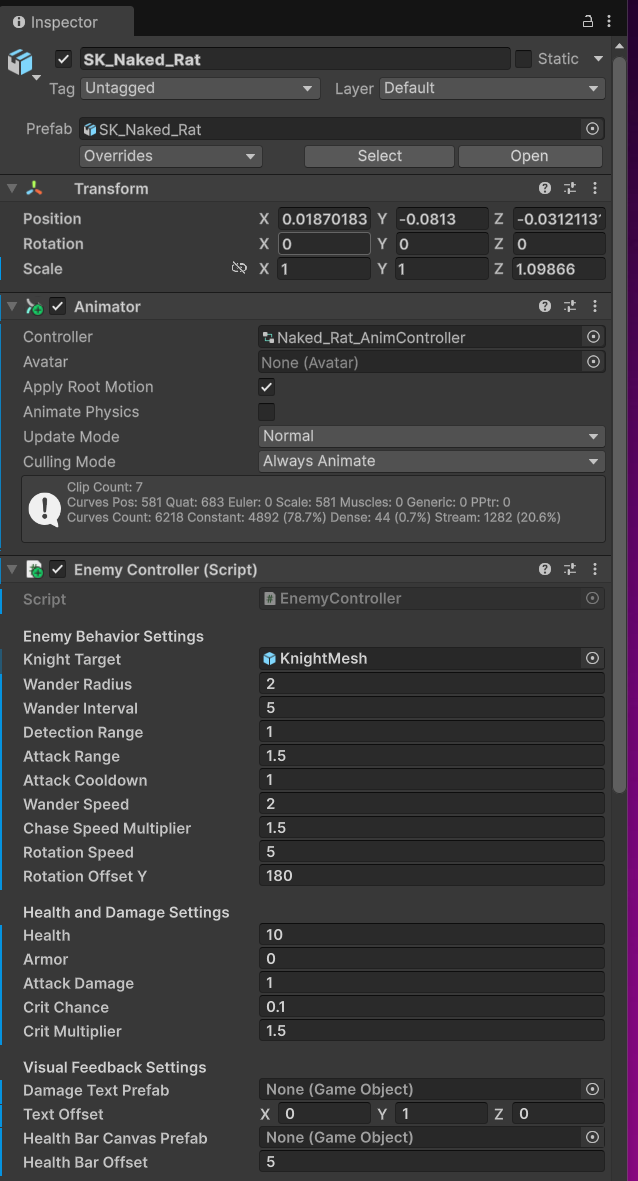The width and height of the screenshot is (638, 1181).
Task: Click the prefab Select button
Action: pyautogui.click(x=379, y=156)
